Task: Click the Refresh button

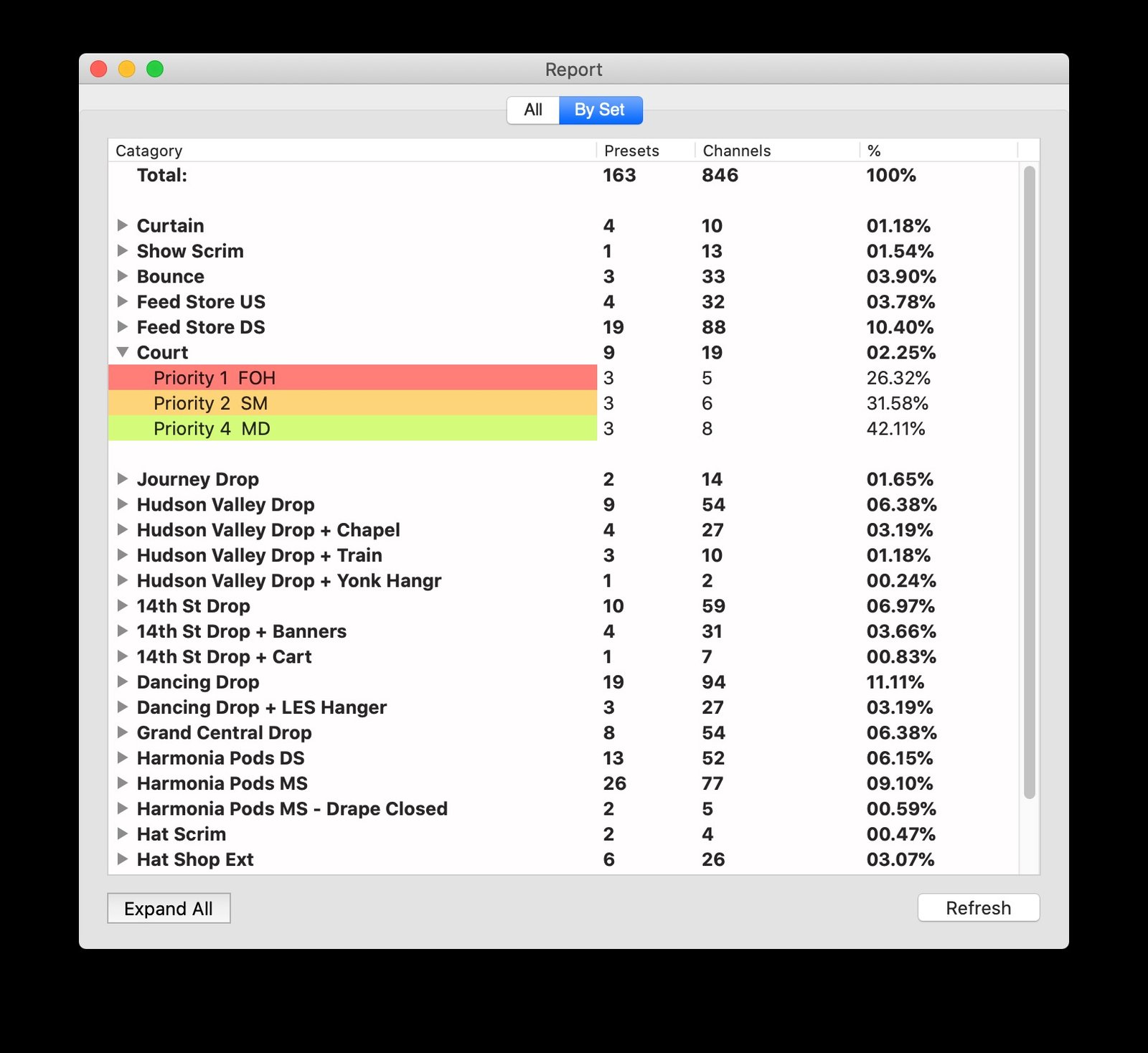Action: [979, 907]
